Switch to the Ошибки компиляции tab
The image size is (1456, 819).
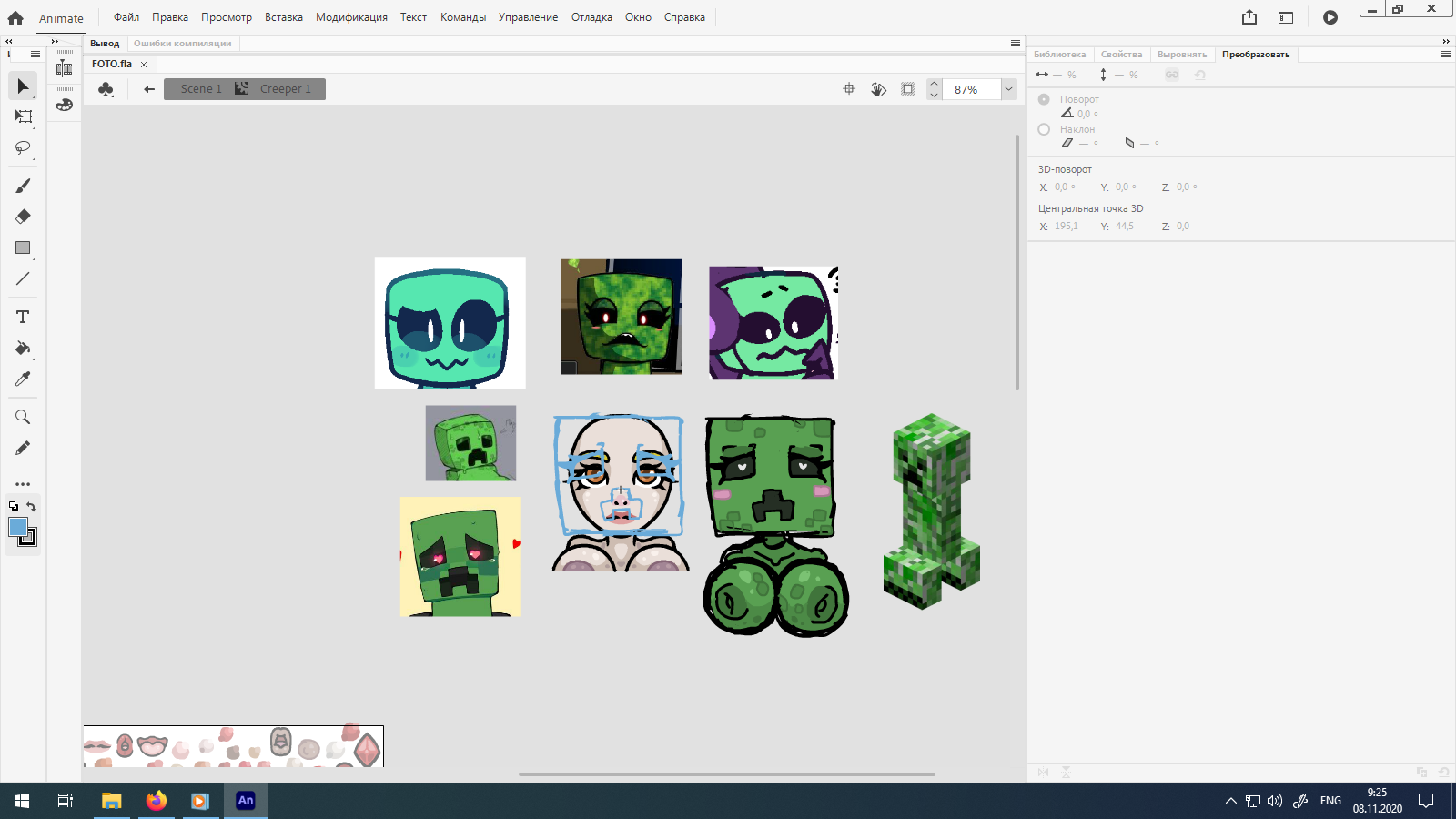[x=182, y=44]
